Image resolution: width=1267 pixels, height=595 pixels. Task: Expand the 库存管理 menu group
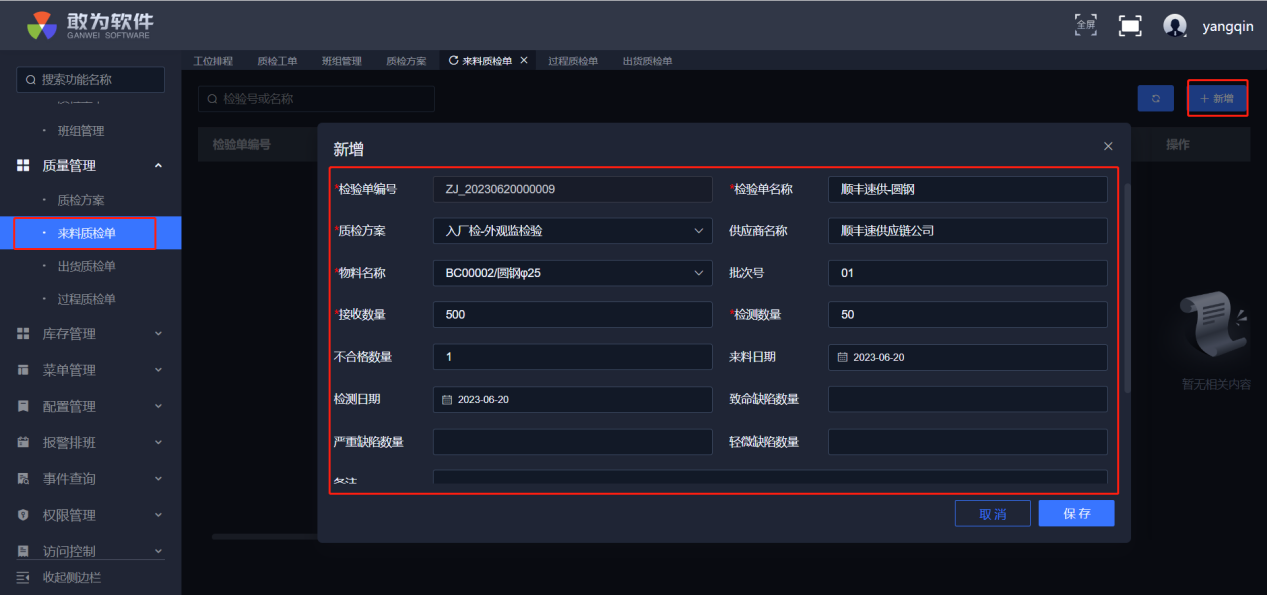158,334
